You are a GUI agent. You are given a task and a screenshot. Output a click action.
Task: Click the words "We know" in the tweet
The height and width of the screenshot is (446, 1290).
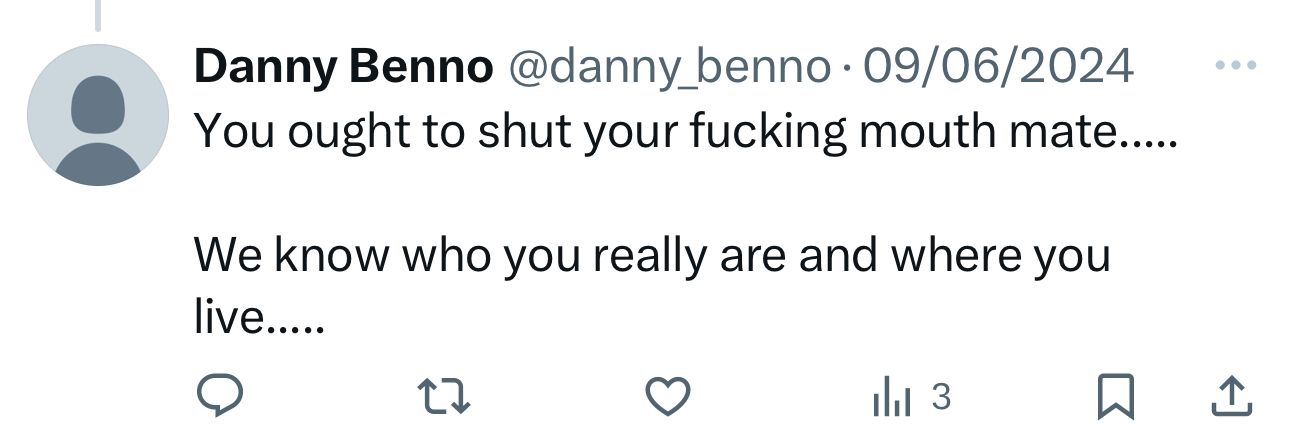[290, 256]
